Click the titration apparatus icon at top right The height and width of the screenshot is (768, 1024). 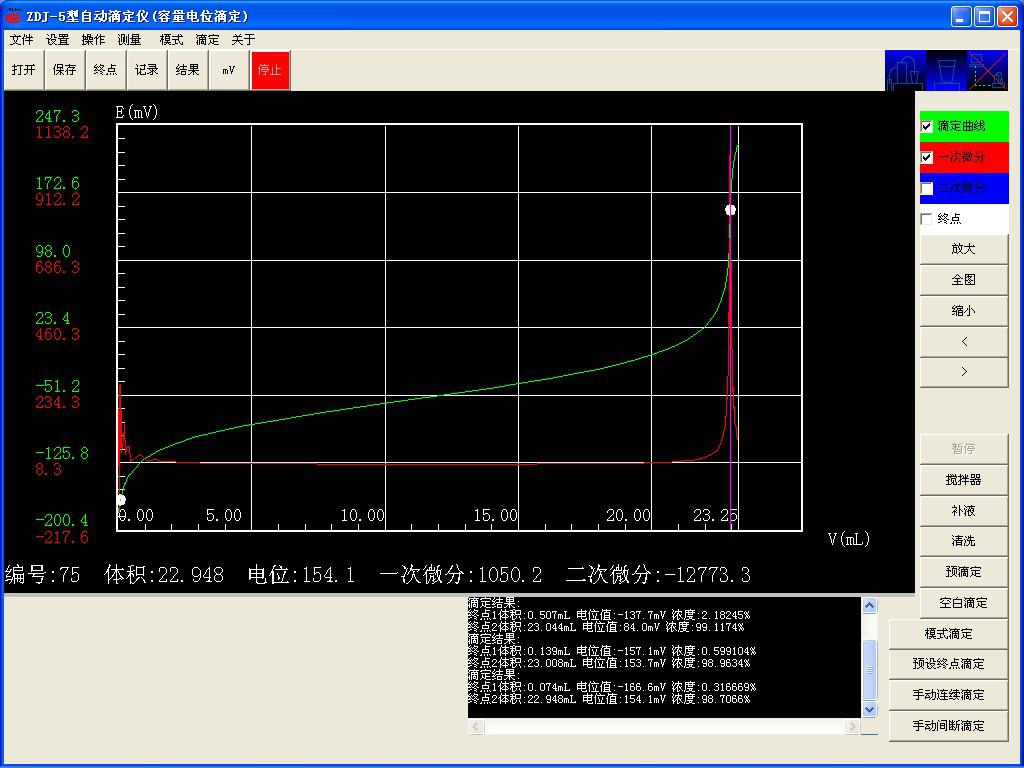point(905,71)
